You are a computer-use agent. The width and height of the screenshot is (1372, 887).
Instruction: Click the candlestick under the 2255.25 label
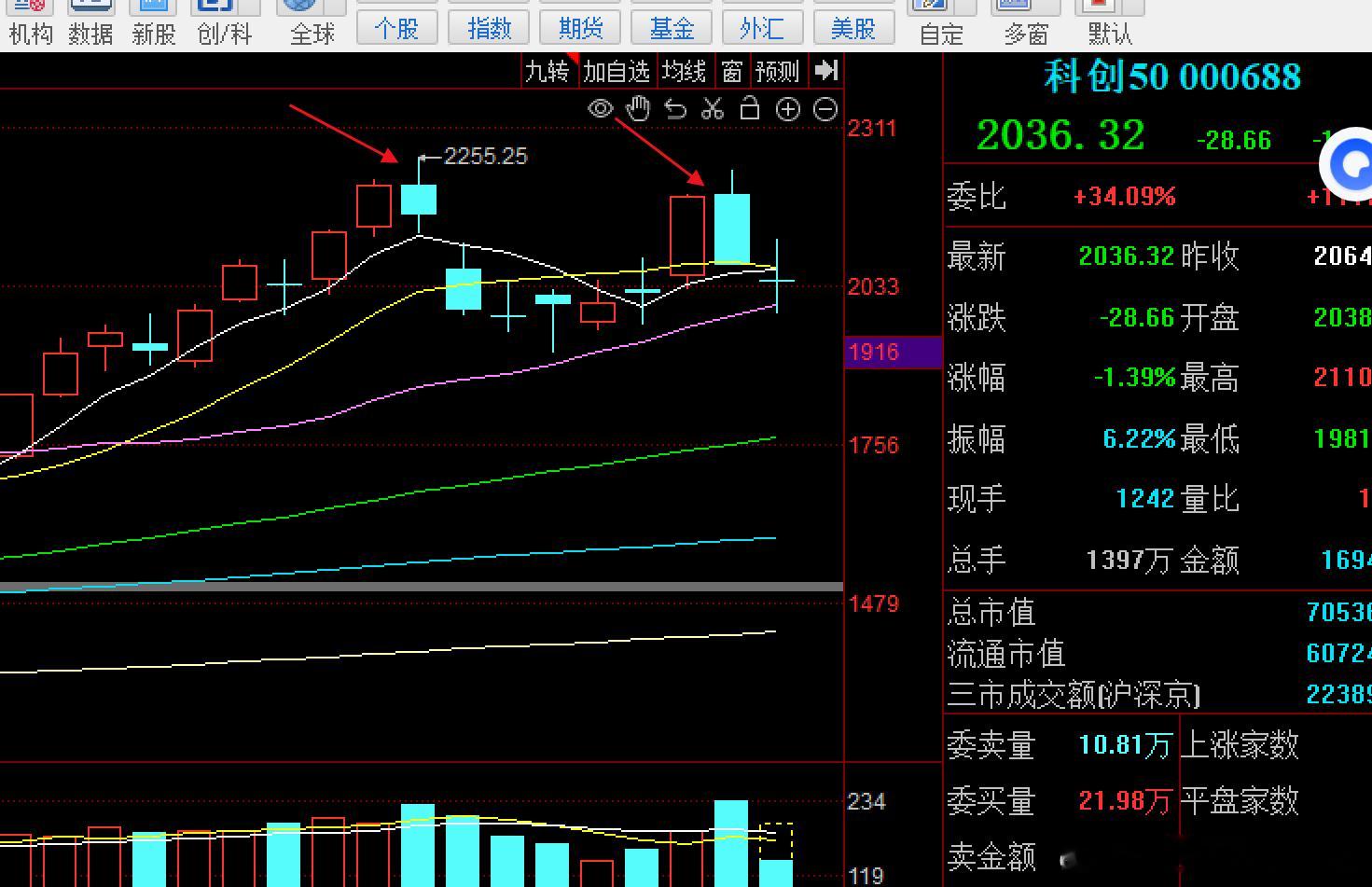[x=419, y=199]
